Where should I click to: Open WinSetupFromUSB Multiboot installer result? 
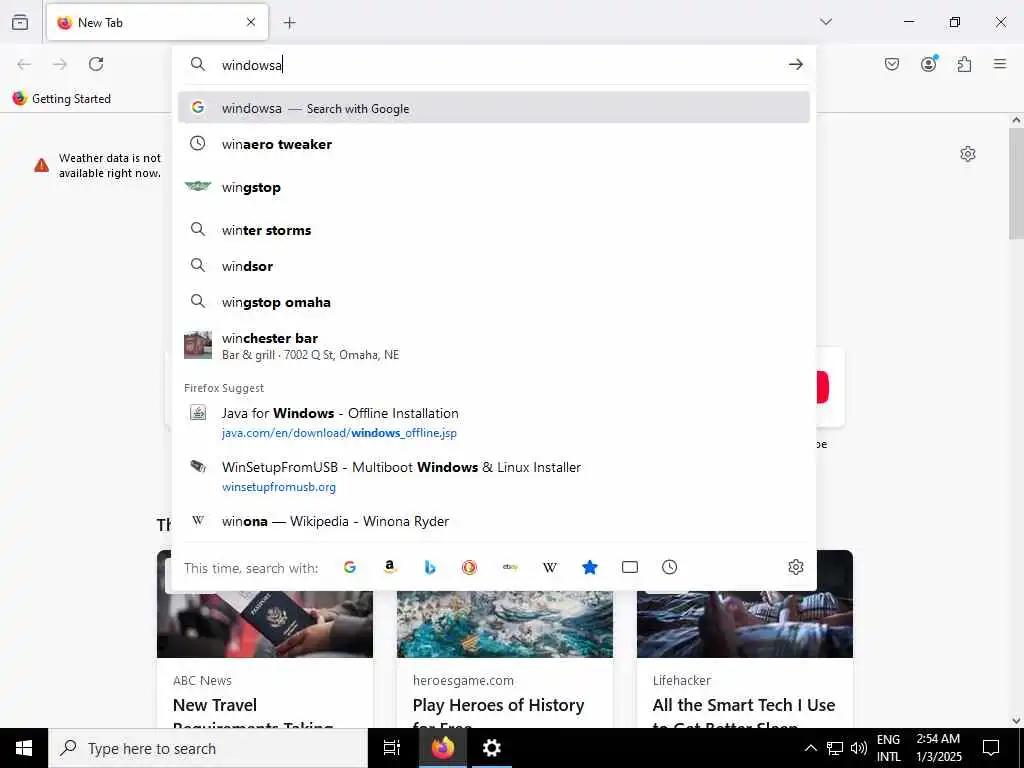pyautogui.click(x=494, y=476)
